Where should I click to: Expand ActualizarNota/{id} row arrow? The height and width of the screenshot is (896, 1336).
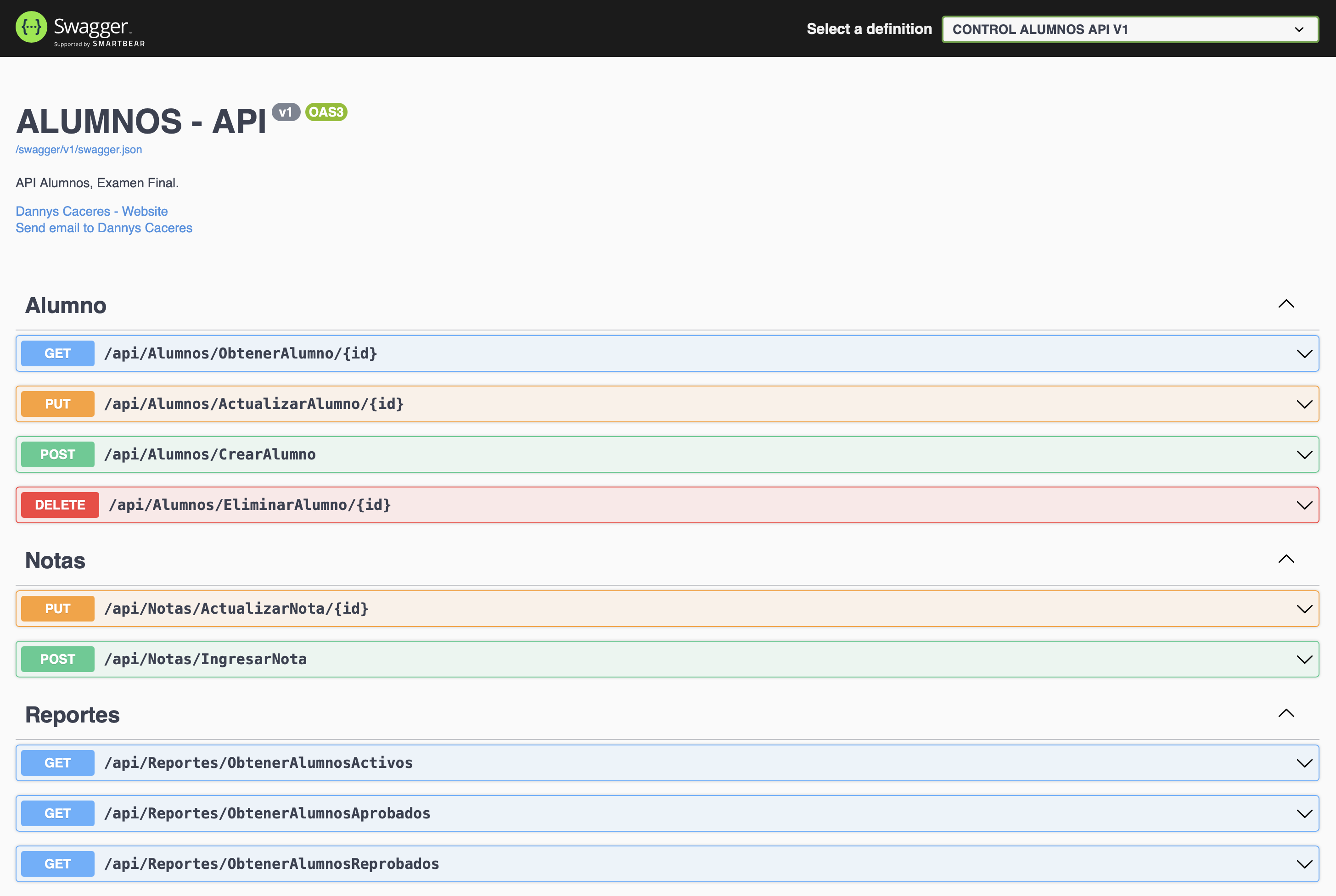tap(1304, 610)
